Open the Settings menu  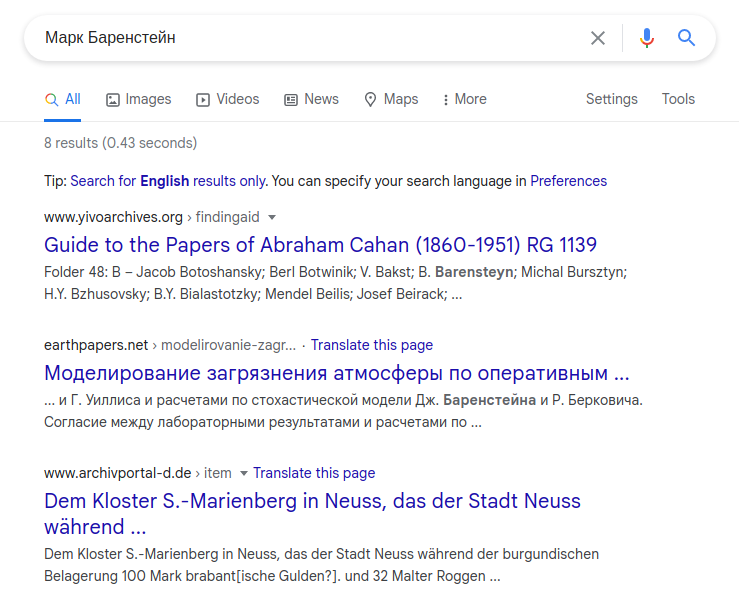pos(611,99)
